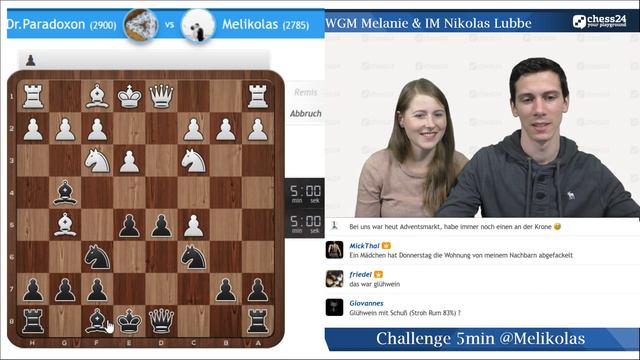Select the black pawn on h7
The height and width of the screenshot is (360, 640).
click(33, 290)
